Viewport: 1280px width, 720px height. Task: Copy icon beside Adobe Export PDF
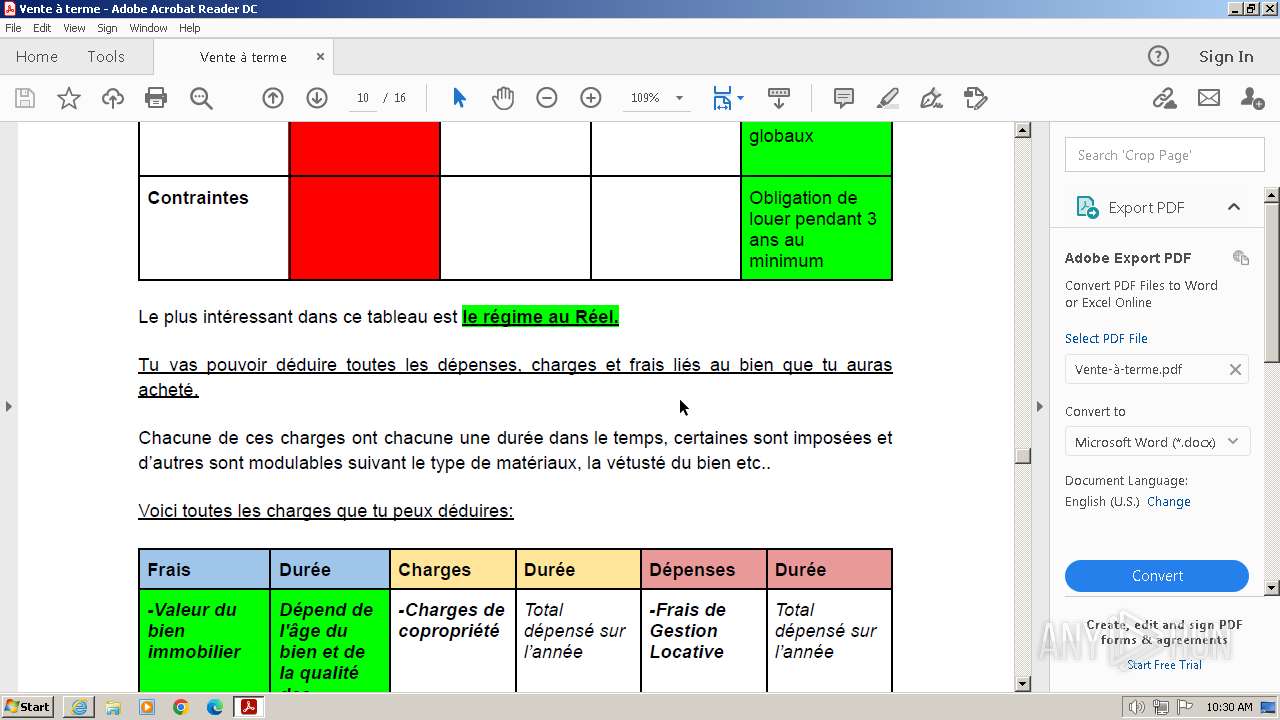click(x=1241, y=258)
